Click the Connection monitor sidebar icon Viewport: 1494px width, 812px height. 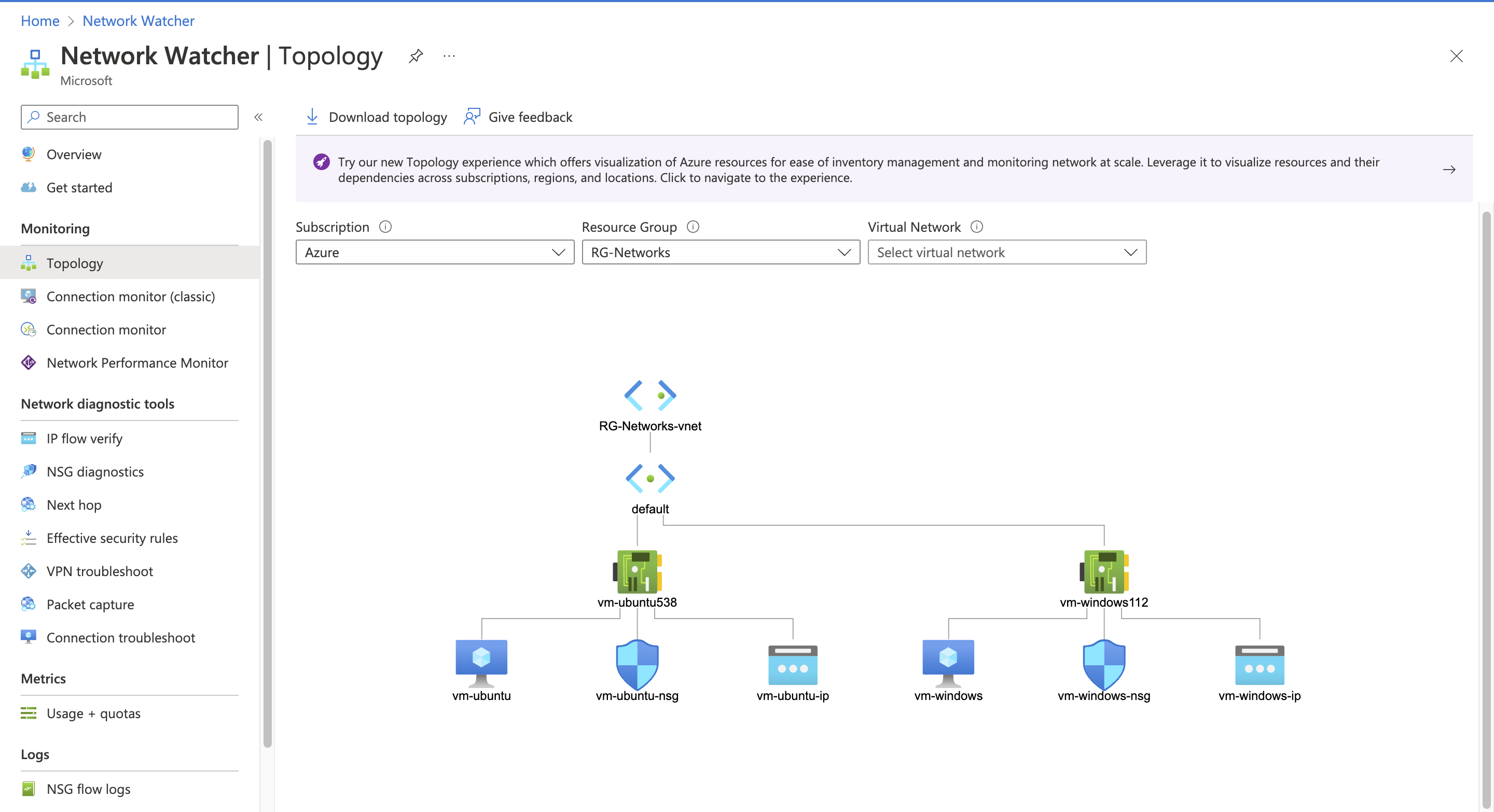(29, 329)
